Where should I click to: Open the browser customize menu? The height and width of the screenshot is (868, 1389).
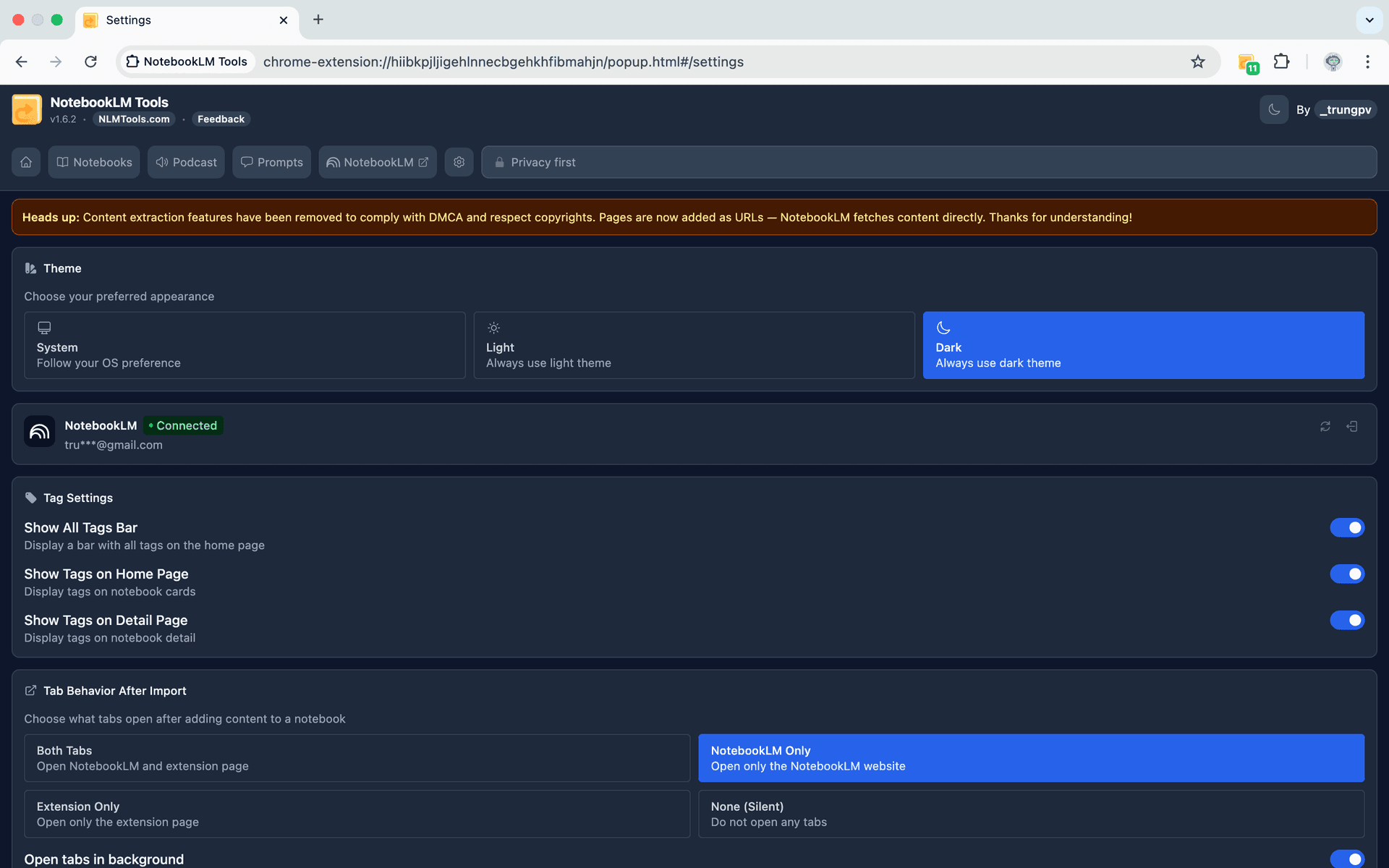[x=1368, y=62]
